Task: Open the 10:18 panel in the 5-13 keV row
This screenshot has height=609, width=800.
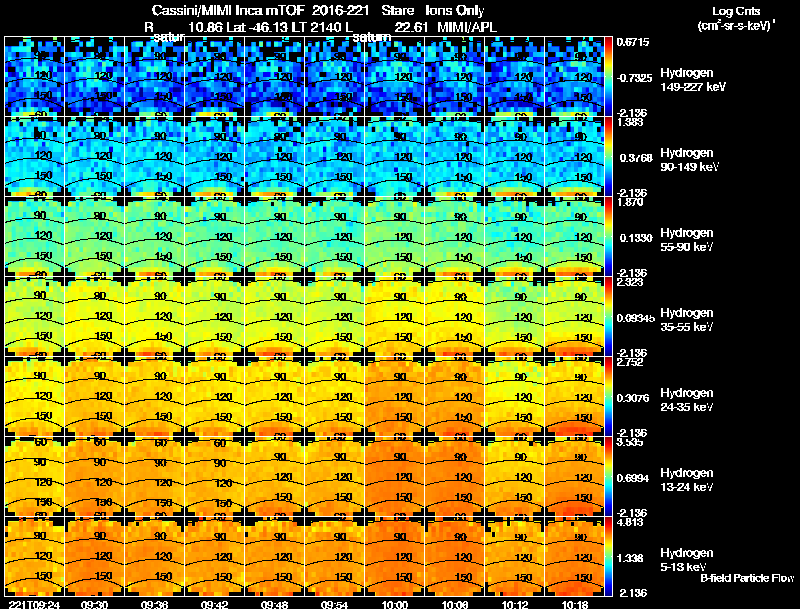Action: 574,556
